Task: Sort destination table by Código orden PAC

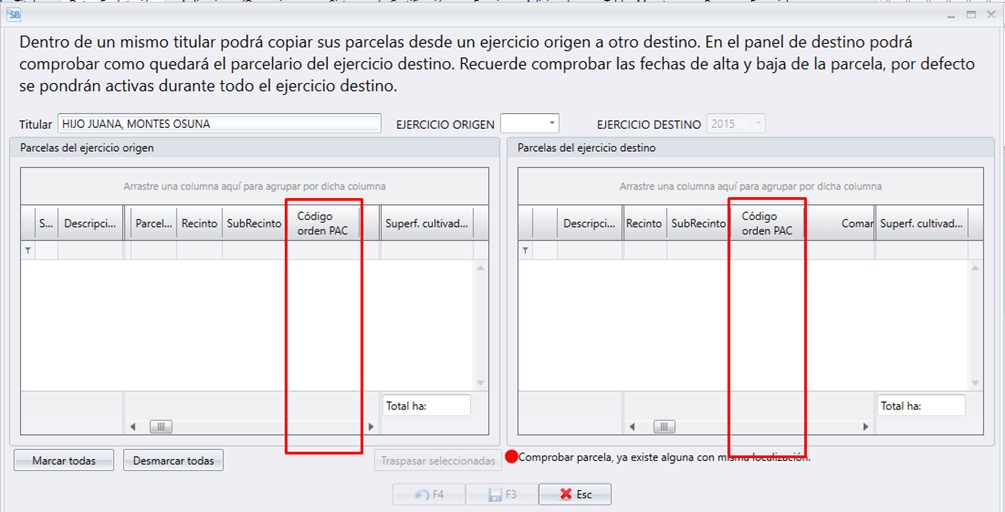Action: [767, 223]
